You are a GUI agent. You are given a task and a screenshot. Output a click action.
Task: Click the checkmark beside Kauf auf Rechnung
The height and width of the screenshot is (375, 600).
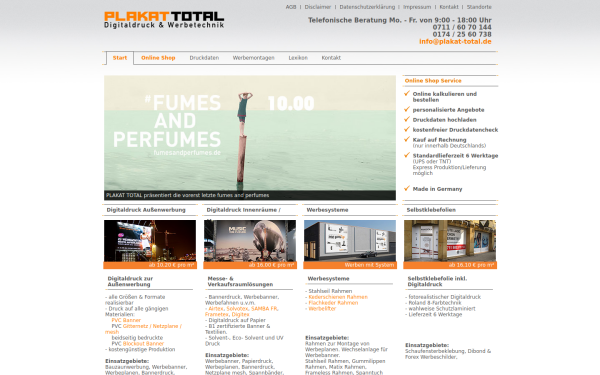pyautogui.click(x=407, y=139)
